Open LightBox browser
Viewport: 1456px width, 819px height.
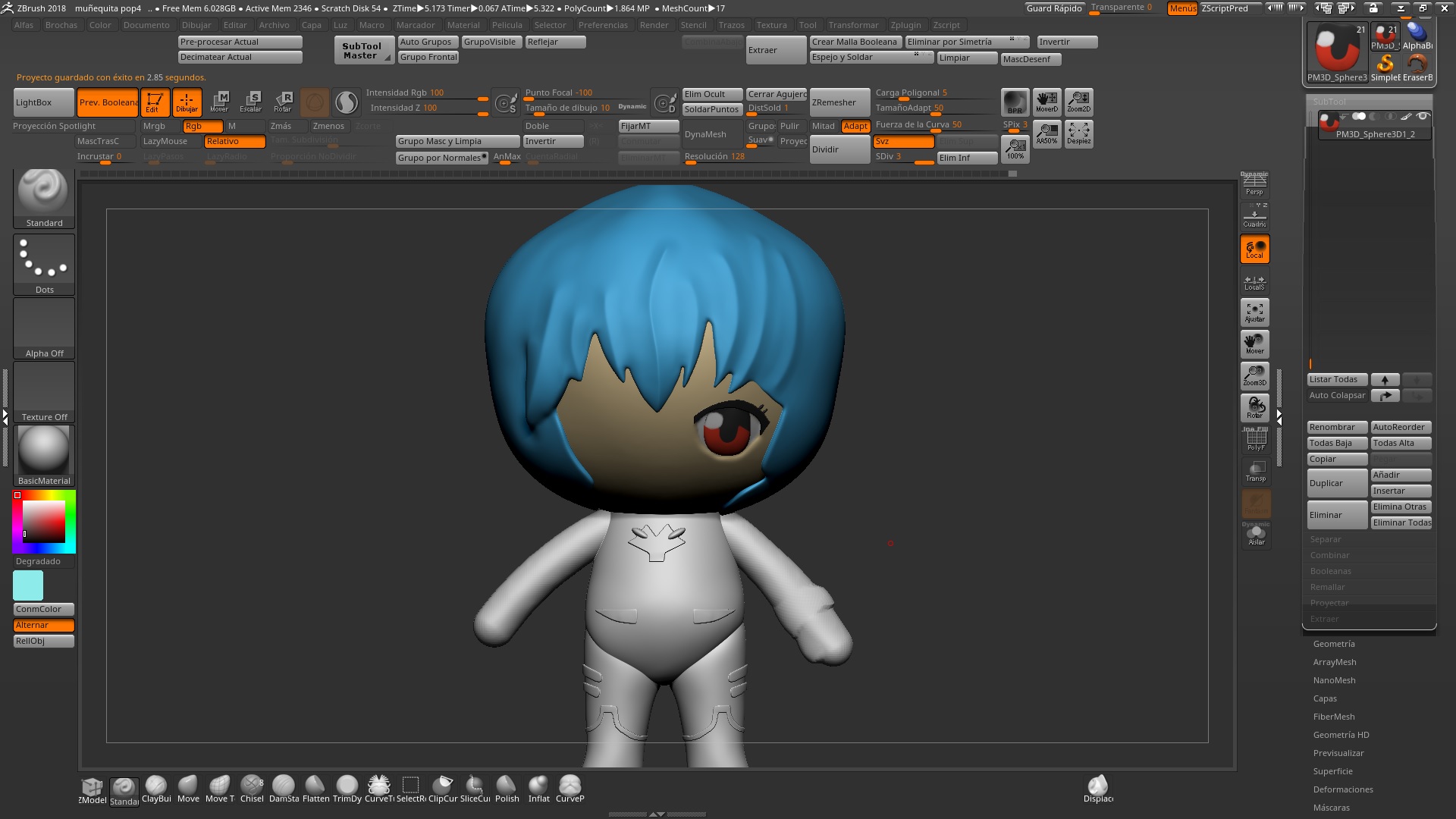click(x=44, y=102)
